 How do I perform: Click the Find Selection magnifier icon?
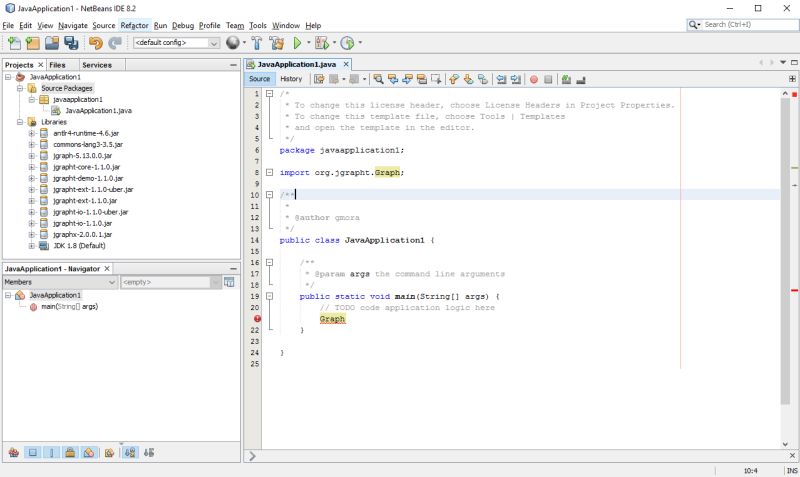click(x=378, y=79)
